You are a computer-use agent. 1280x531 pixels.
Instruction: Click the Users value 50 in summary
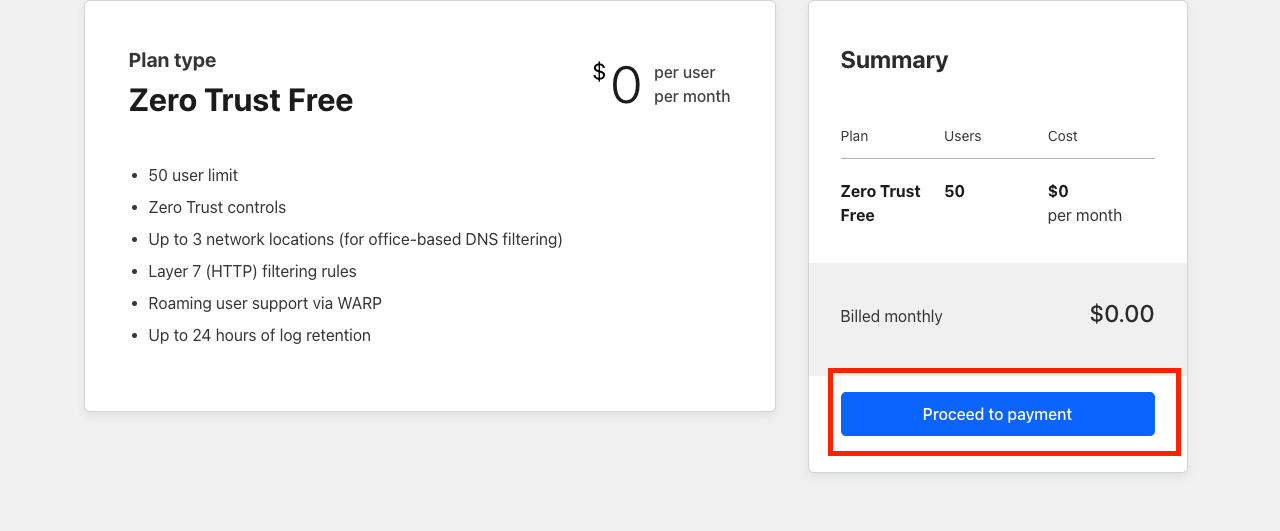954,191
